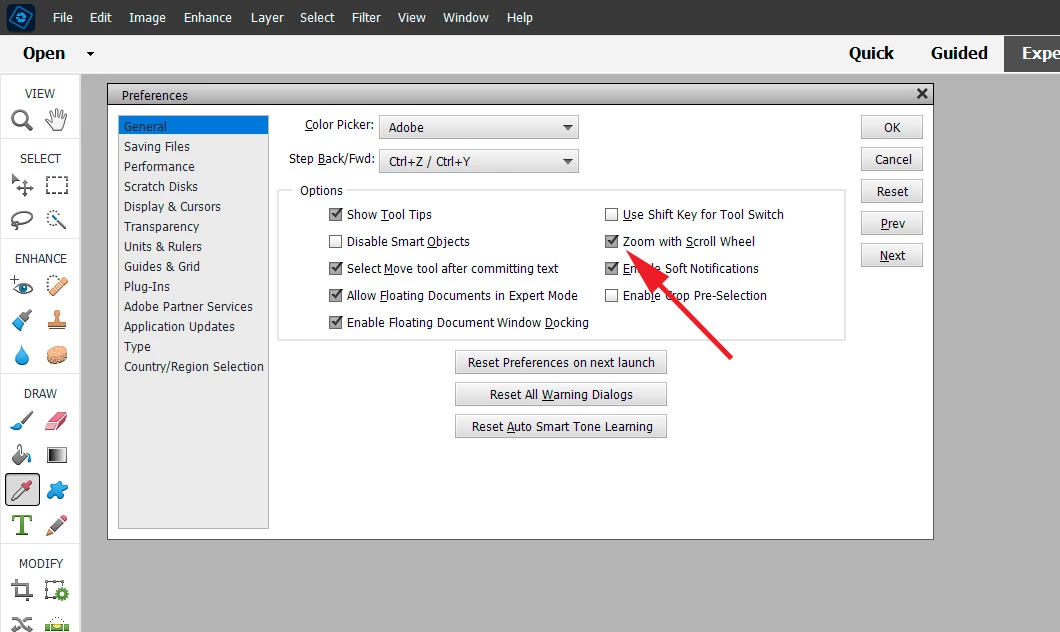Open the Image menu
This screenshot has width=1060, height=632.
tap(147, 18)
